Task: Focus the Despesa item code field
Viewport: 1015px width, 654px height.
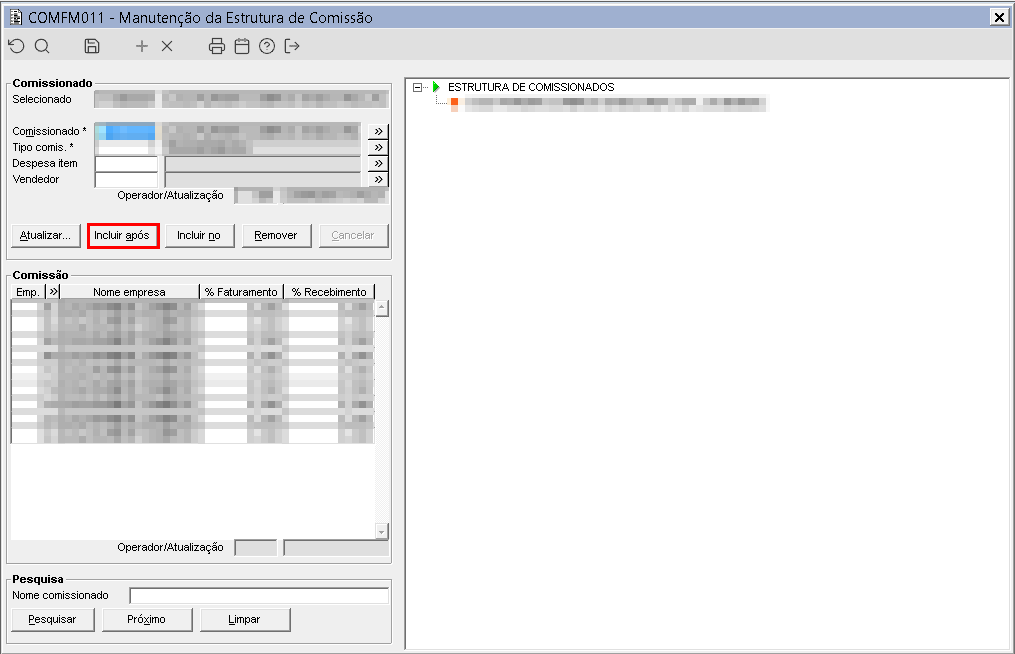Action: [x=126, y=164]
